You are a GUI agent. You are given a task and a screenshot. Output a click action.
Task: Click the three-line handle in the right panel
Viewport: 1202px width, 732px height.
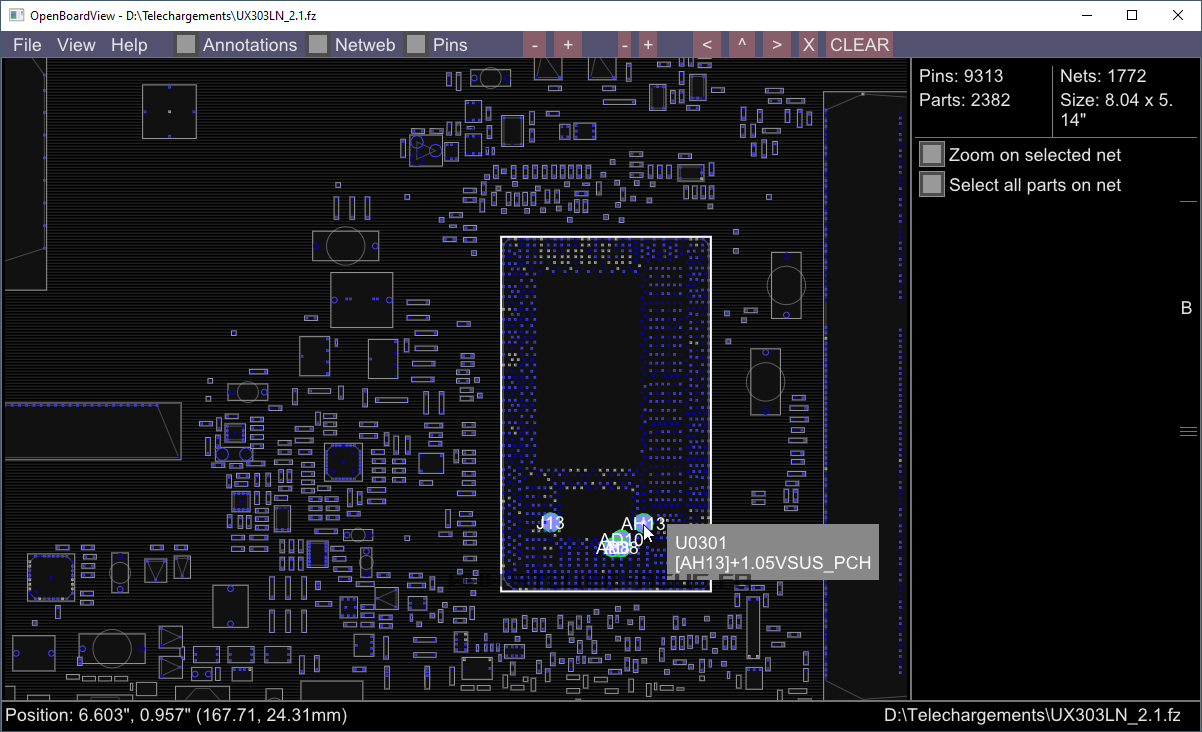point(1188,432)
